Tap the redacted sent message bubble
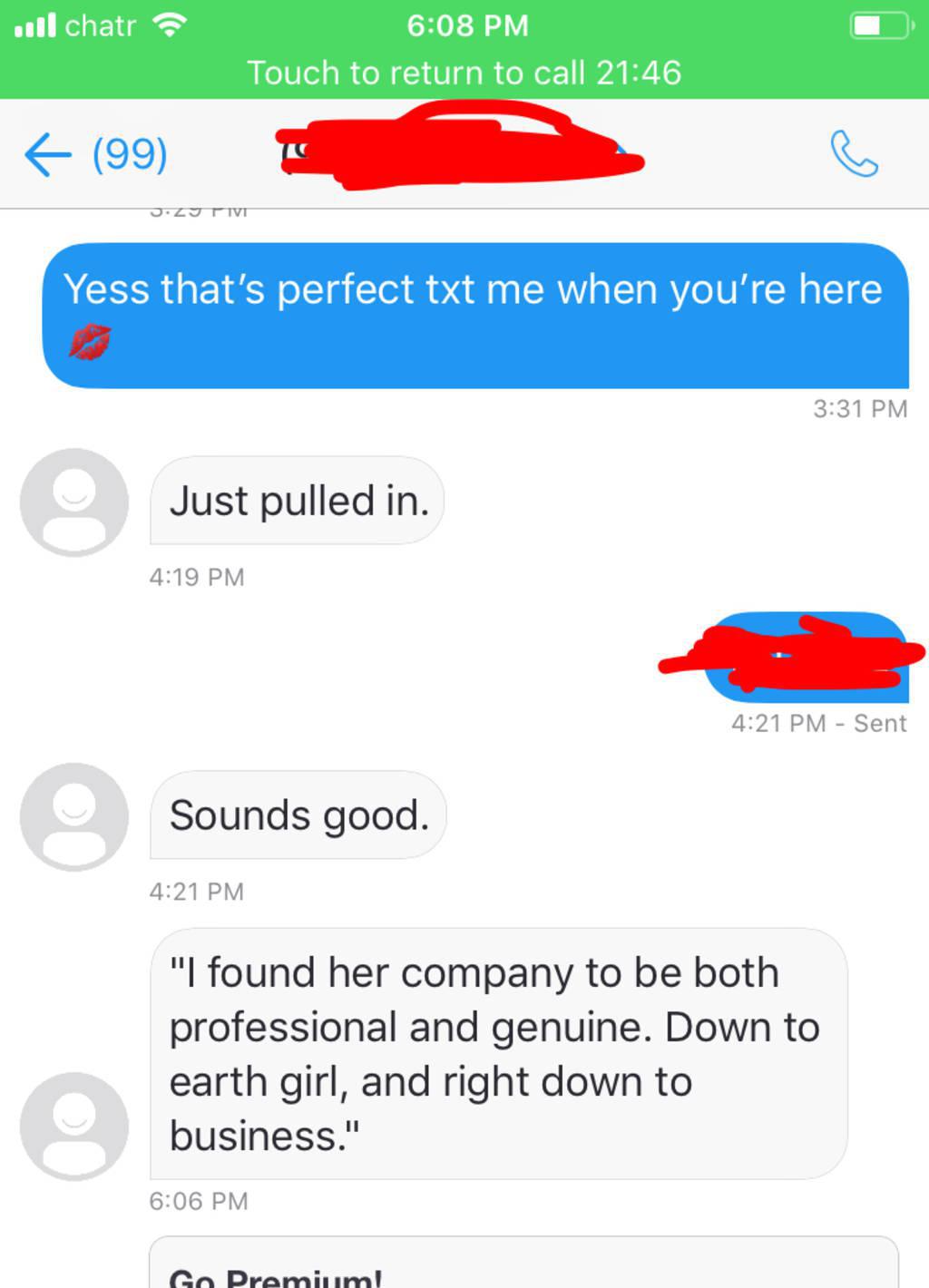The height and width of the screenshot is (1288, 929). point(806,657)
